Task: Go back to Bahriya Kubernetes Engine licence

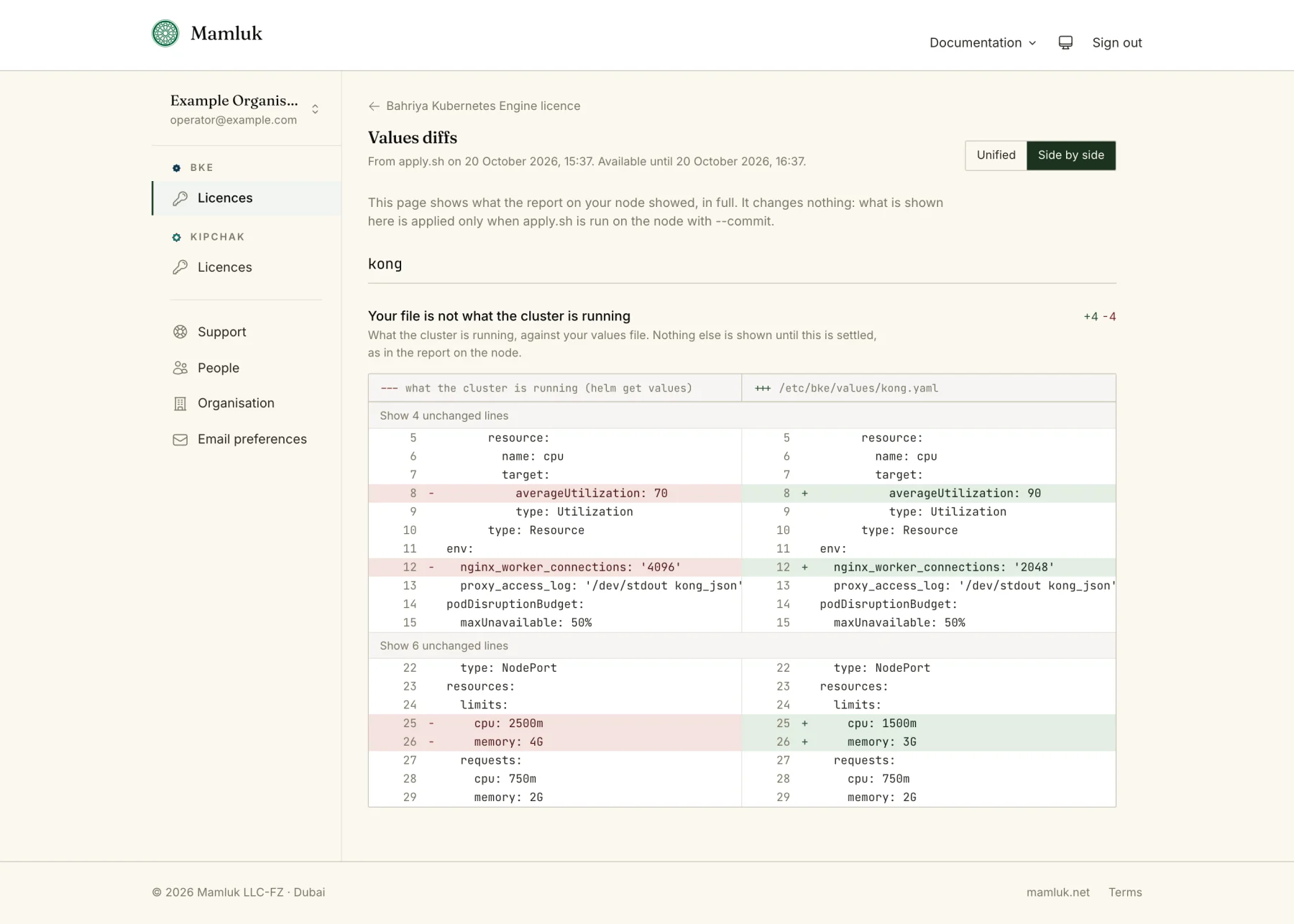Action: (x=474, y=106)
